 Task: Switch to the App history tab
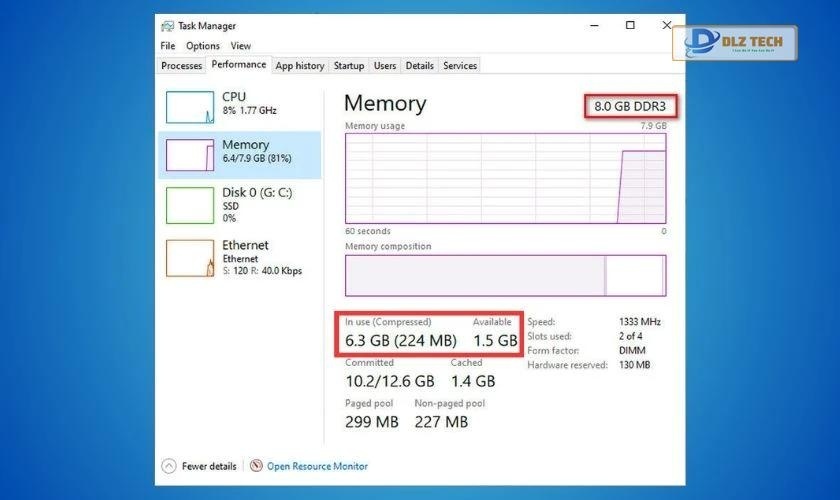tap(300, 66)
